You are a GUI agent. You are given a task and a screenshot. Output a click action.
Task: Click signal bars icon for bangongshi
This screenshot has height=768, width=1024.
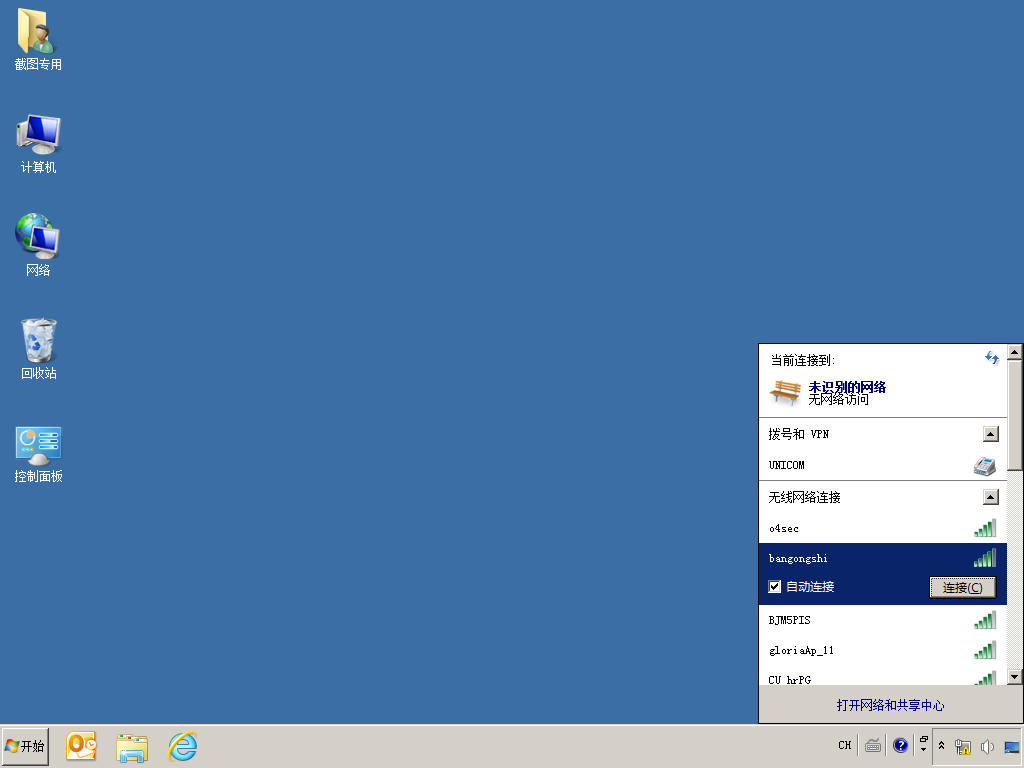pyautogui.click(x=985, y=558)
